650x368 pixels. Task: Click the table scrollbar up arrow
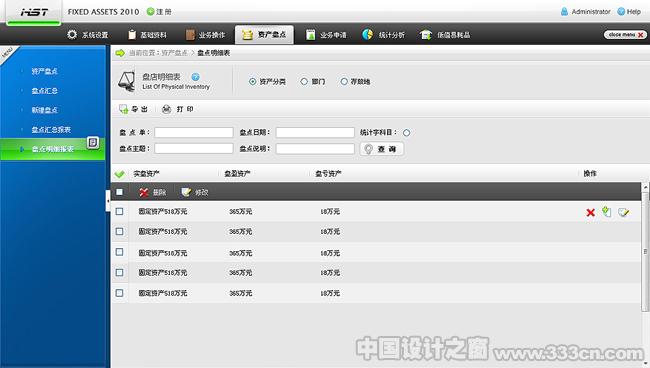click(x=645, y=186)
